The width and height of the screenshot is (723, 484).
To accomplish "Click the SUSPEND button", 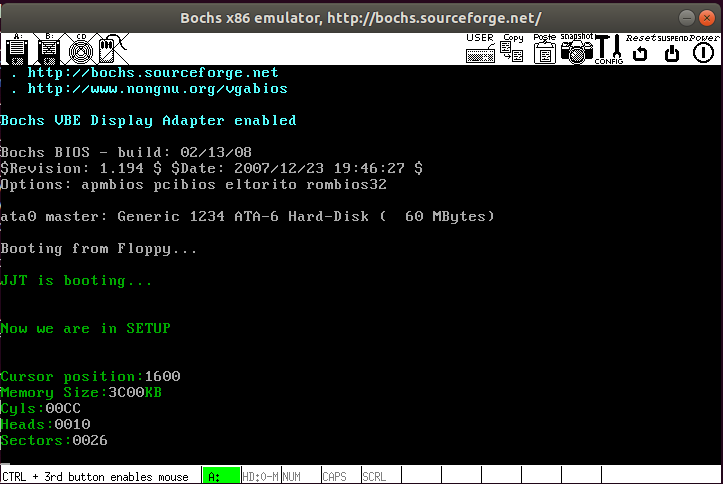I will [672, 49].
